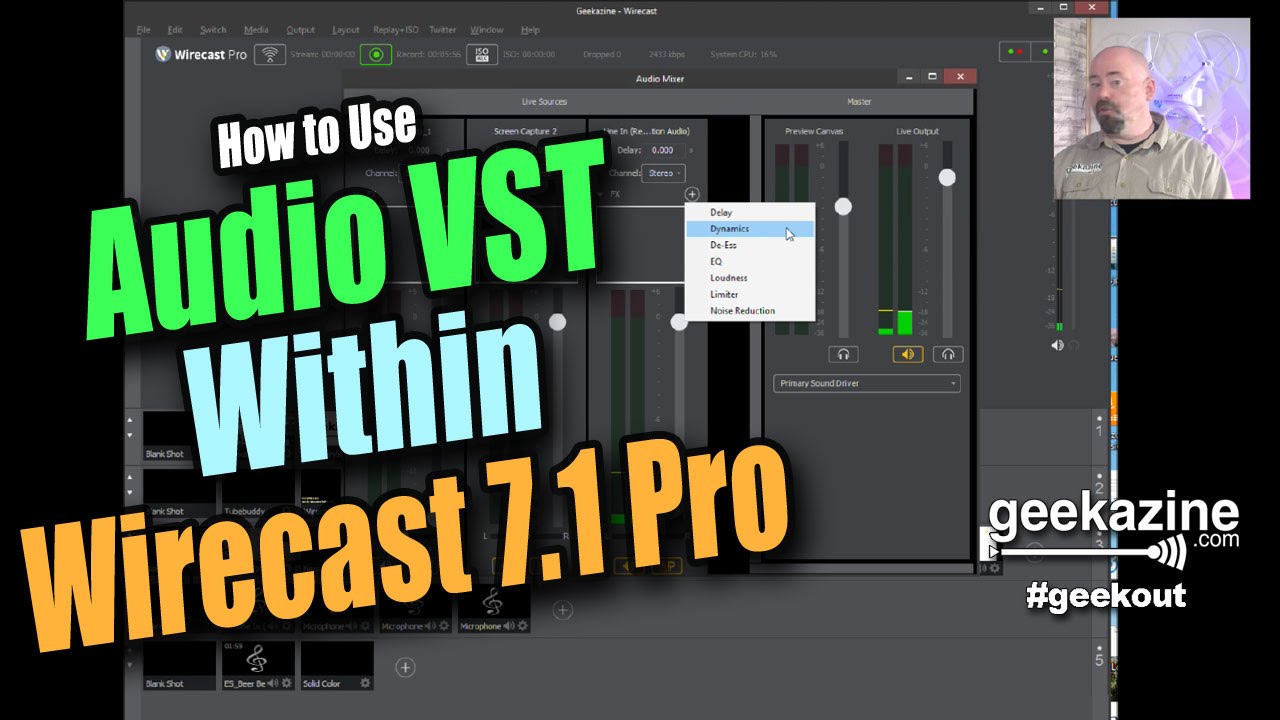Viewport: 1280px width, 720px height.
Task: Click the Line In (Re...tion Audio) channel label
Action: [x=647, y=131]
